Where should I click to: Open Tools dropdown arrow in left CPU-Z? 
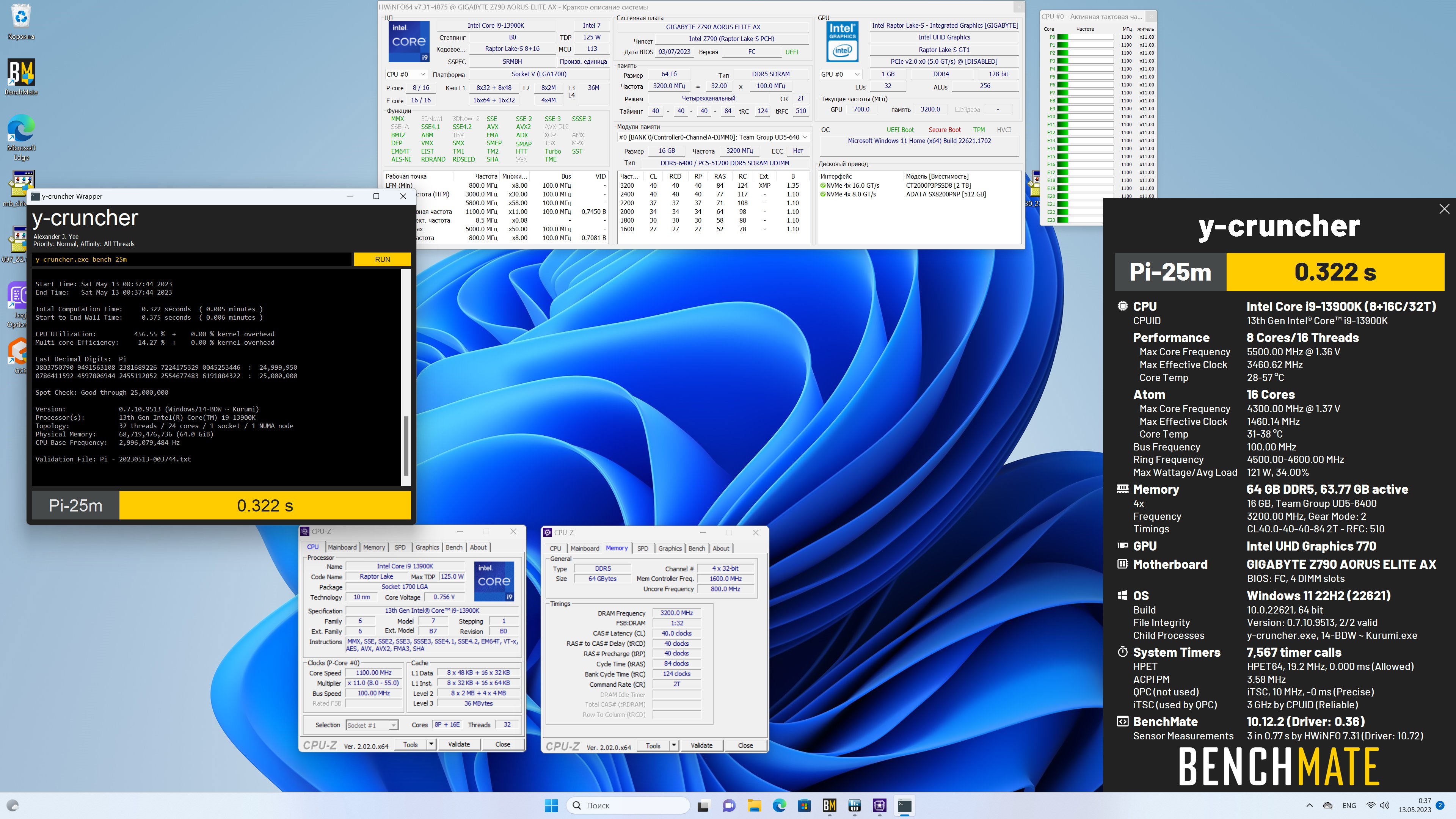(431, 744)
